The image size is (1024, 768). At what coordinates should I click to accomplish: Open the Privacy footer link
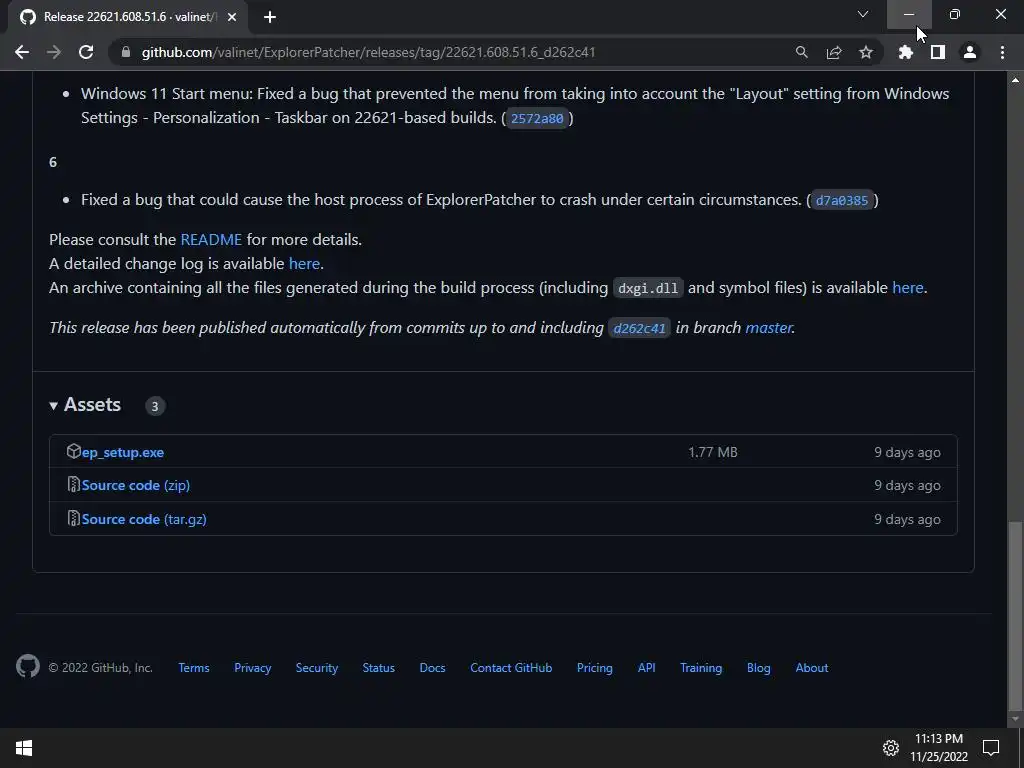tap(253, 668)
